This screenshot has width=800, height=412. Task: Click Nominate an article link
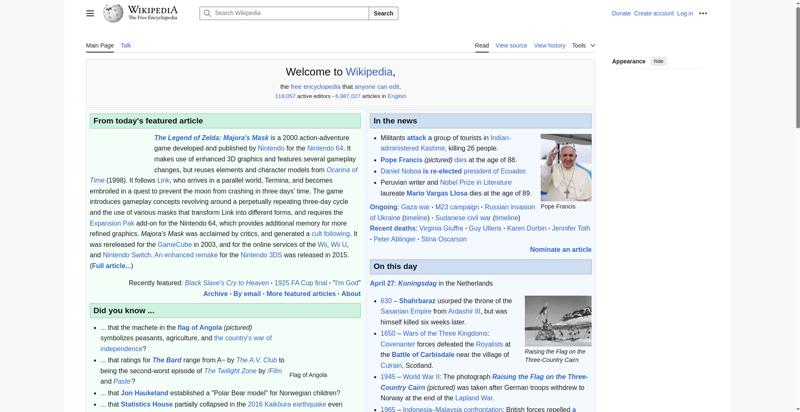click(x=560, y=250)
